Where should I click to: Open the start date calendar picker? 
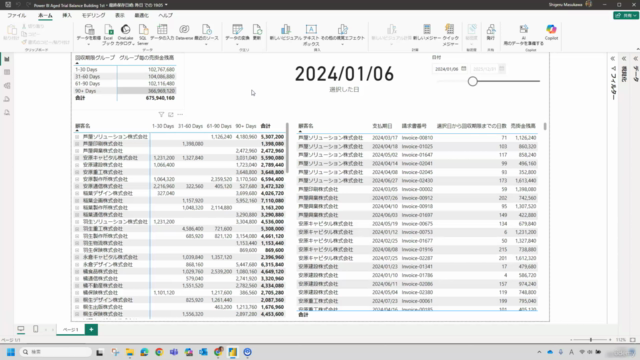[464, 69]
